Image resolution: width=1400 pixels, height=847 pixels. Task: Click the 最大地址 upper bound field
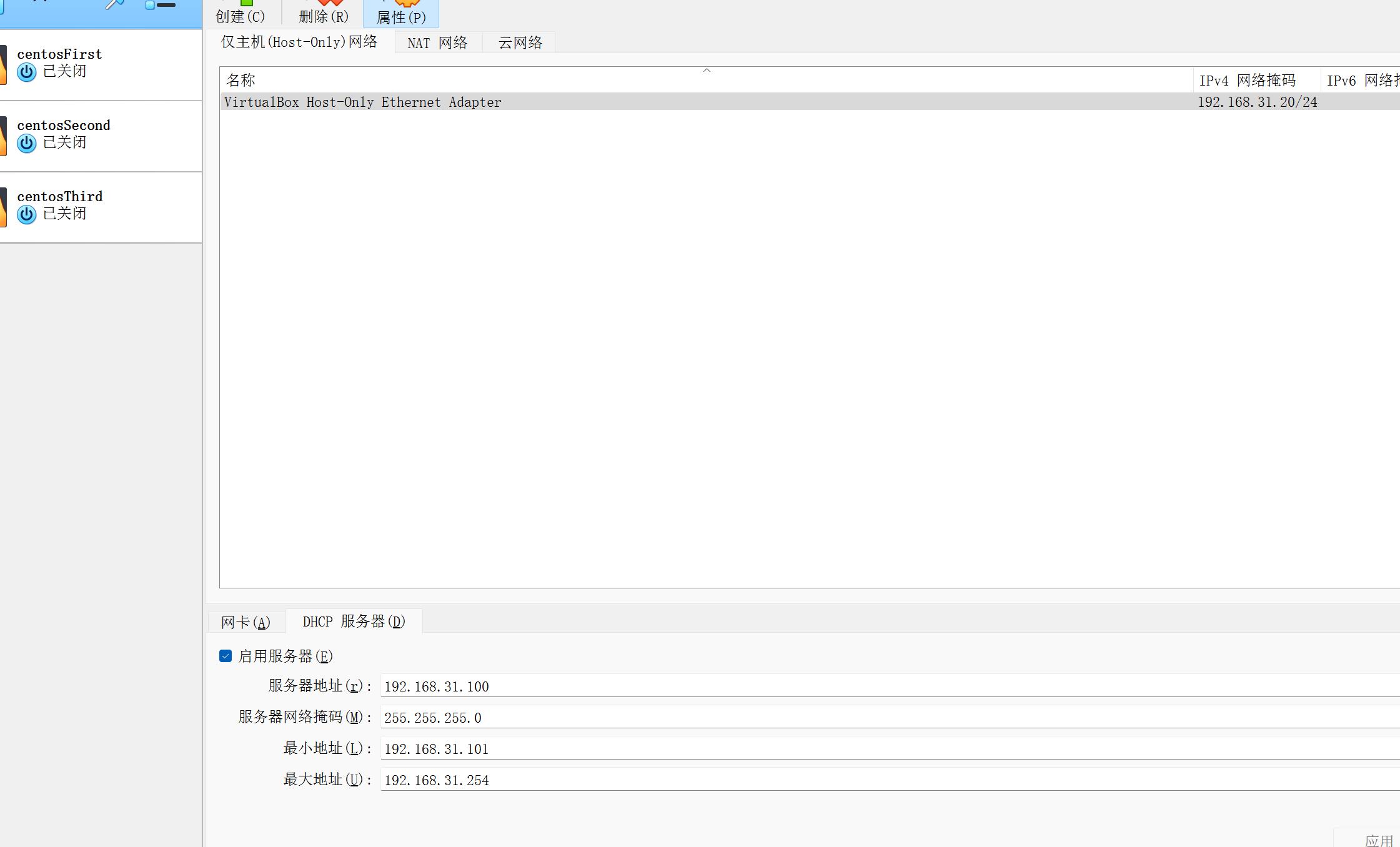pos(875,780)
